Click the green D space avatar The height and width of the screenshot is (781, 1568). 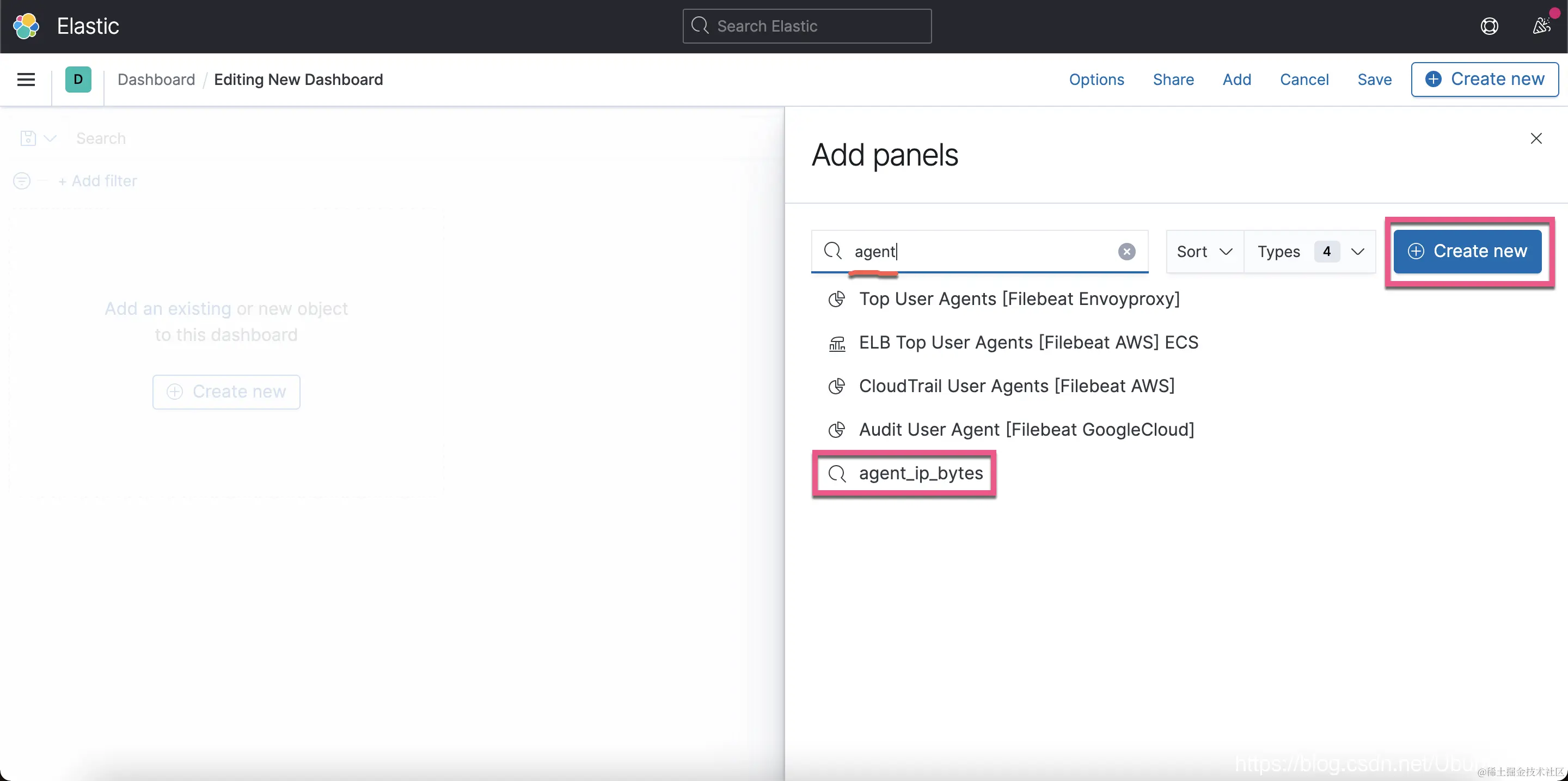[x=78, y=80]
